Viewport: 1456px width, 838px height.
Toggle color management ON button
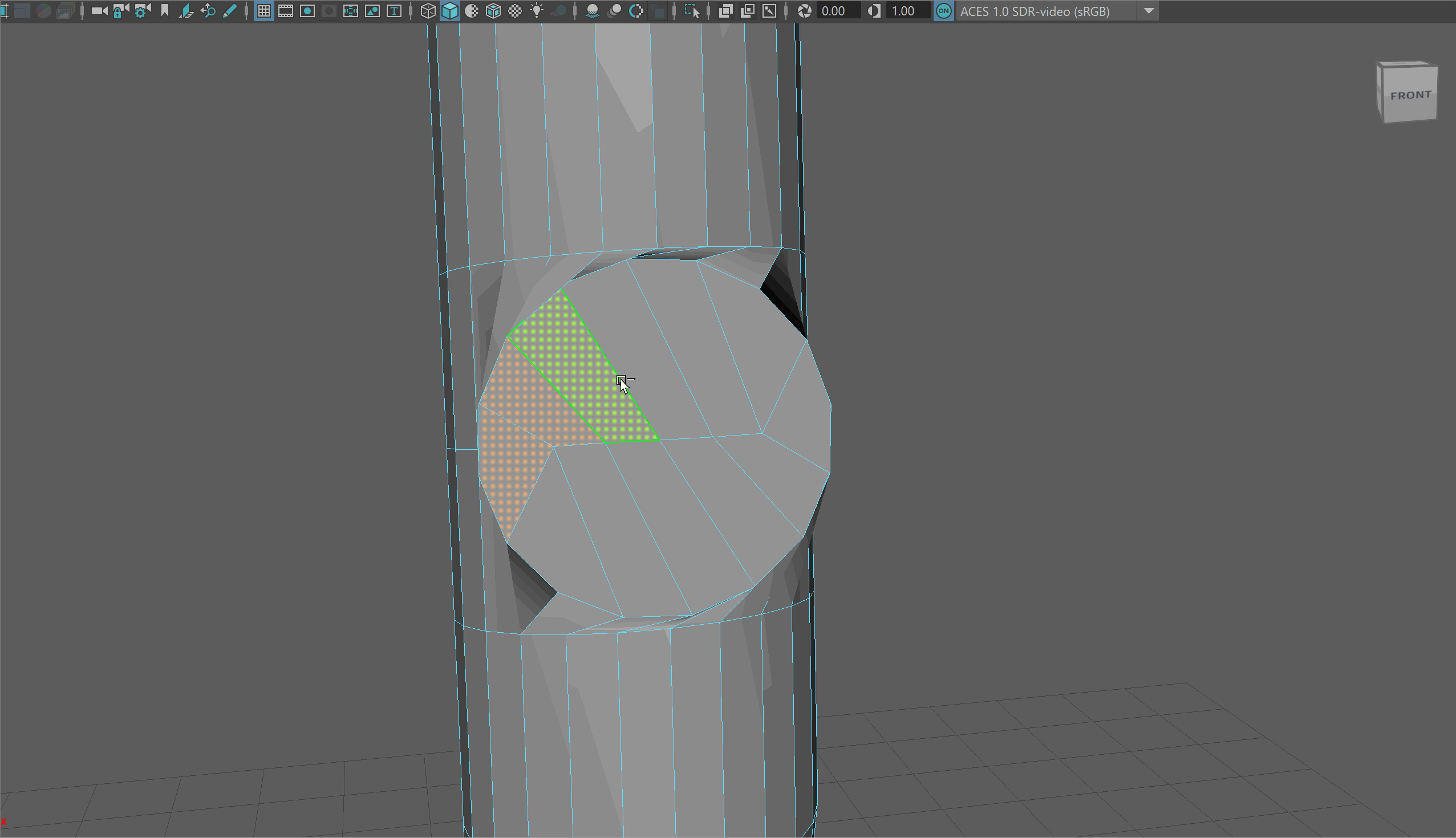(943, 11)
